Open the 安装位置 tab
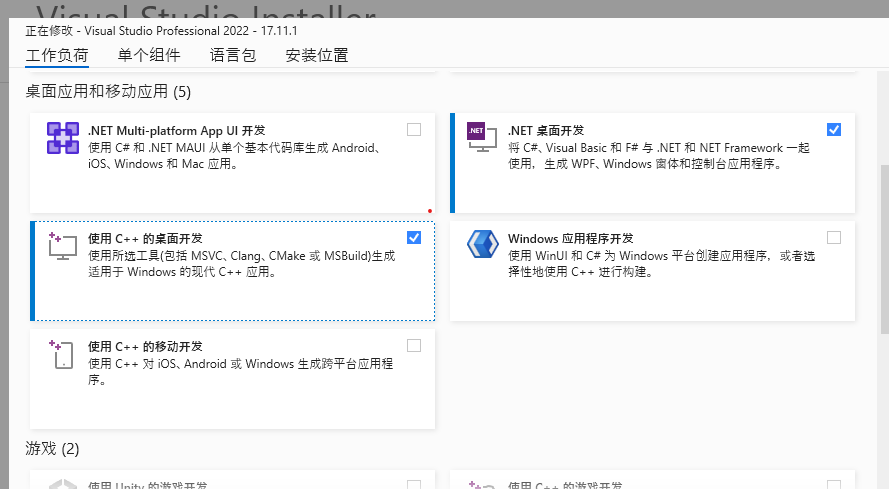889x489 pixels. point(317,55)
